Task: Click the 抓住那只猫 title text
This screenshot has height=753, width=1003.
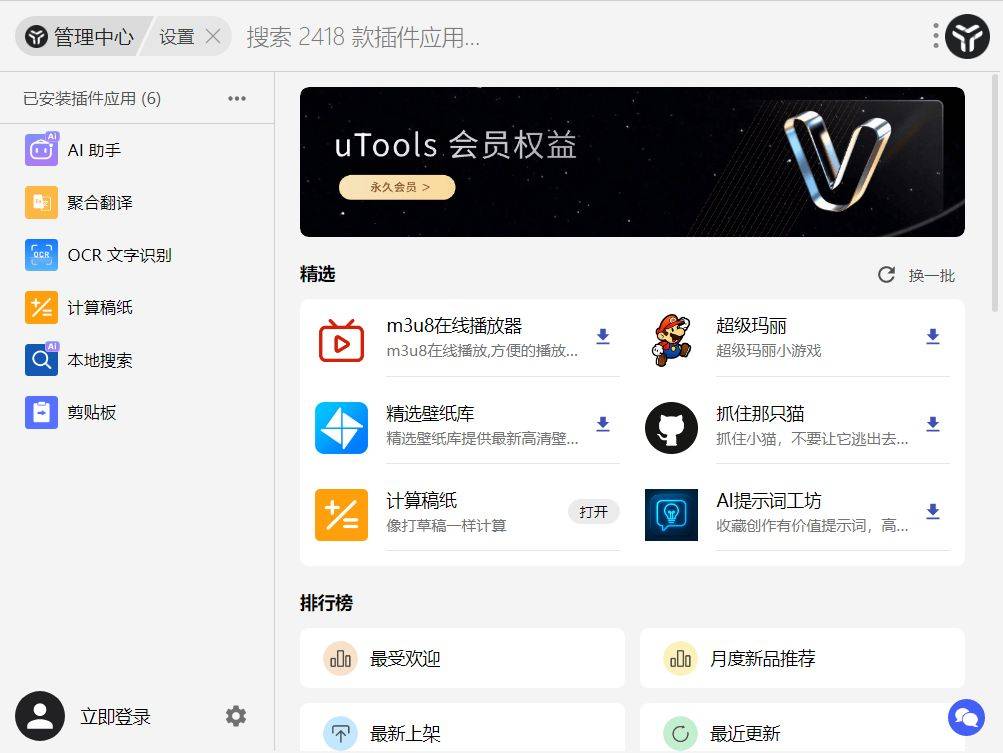Action: pos(761,413)
